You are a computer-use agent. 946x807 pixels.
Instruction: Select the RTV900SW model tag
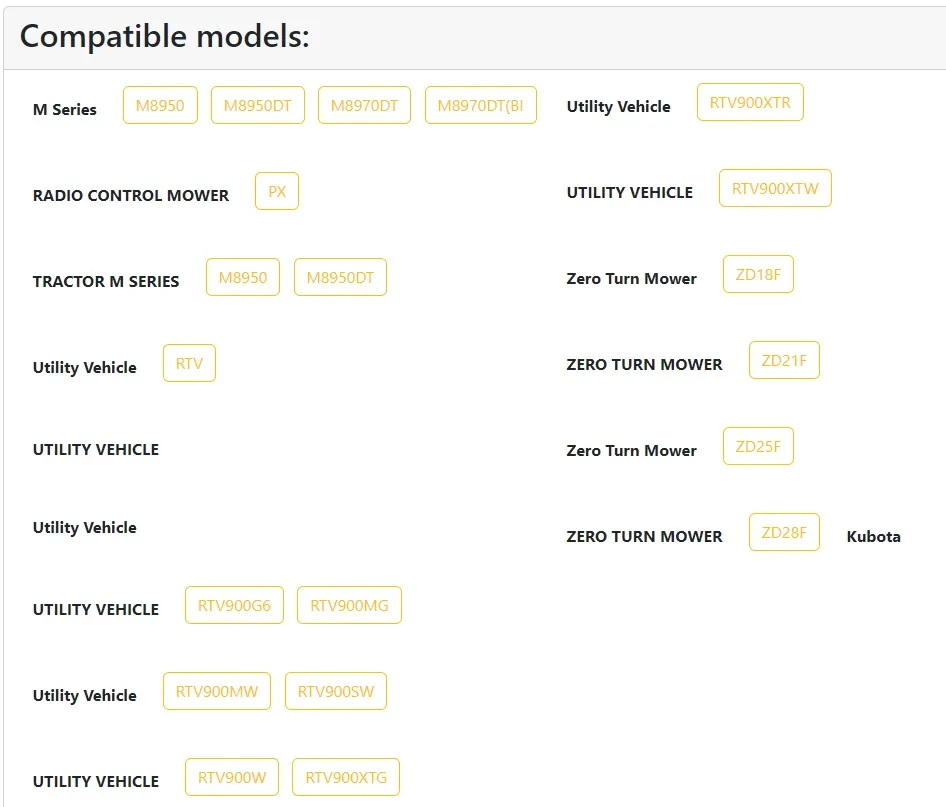pyautogui.click(x=336, y=691)
